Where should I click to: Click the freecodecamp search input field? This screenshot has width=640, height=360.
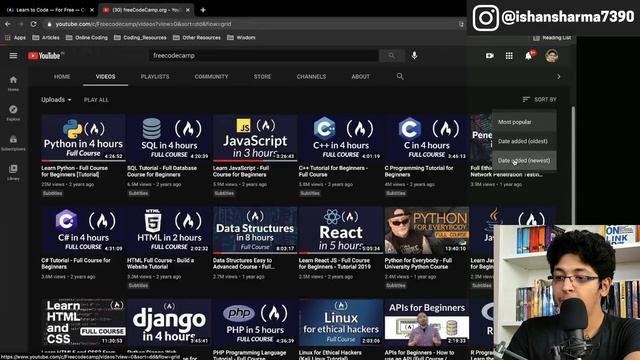264,56
